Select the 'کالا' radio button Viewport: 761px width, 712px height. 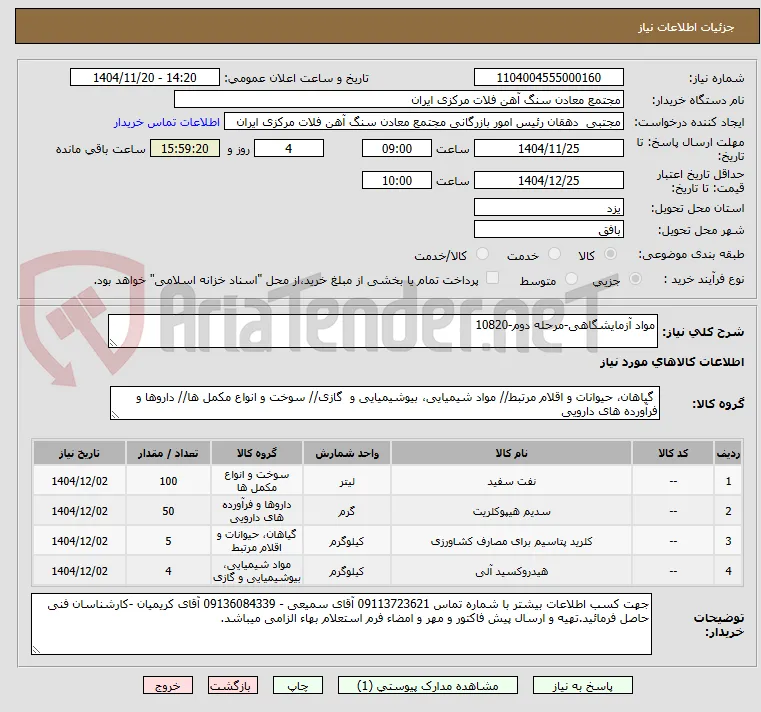[610, 254]
